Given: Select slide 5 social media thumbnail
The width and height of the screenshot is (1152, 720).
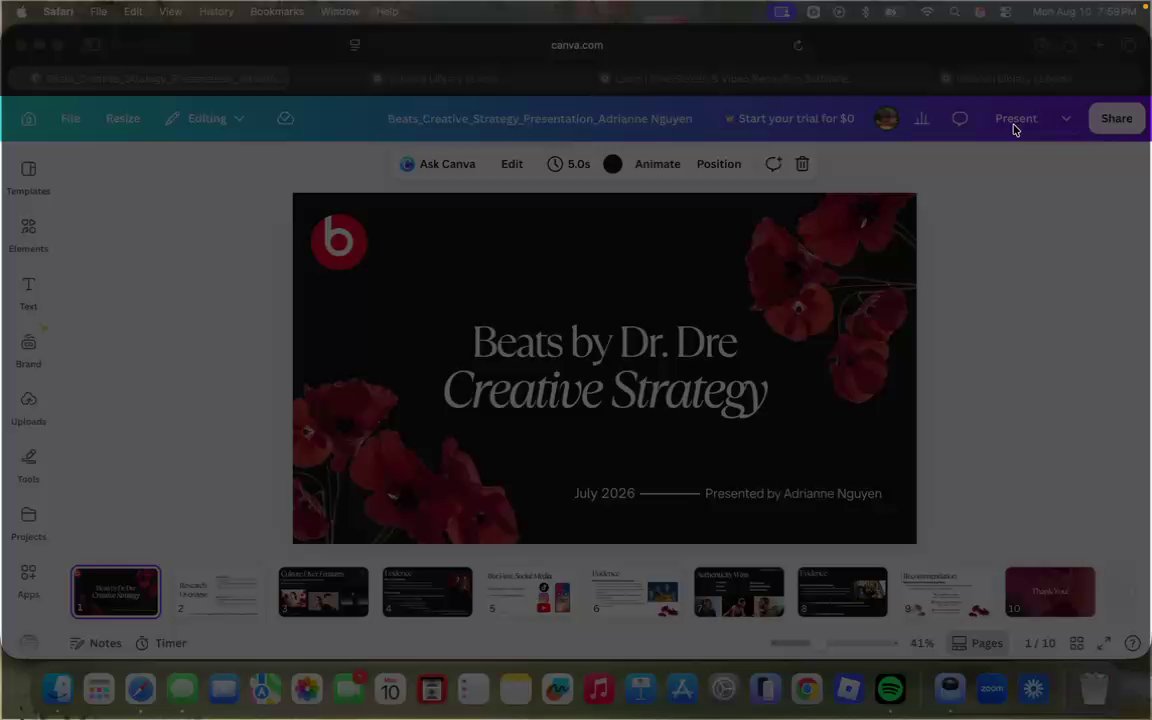Looking at the screenshot, I should click(530, 591).
